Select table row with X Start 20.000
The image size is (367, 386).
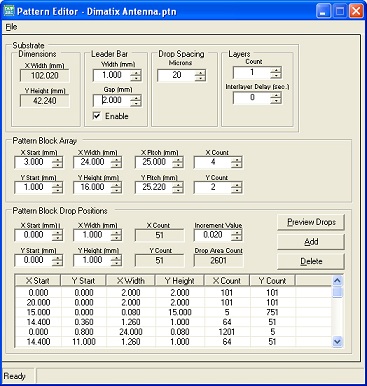pyautogui.click(x=173, y=303)
